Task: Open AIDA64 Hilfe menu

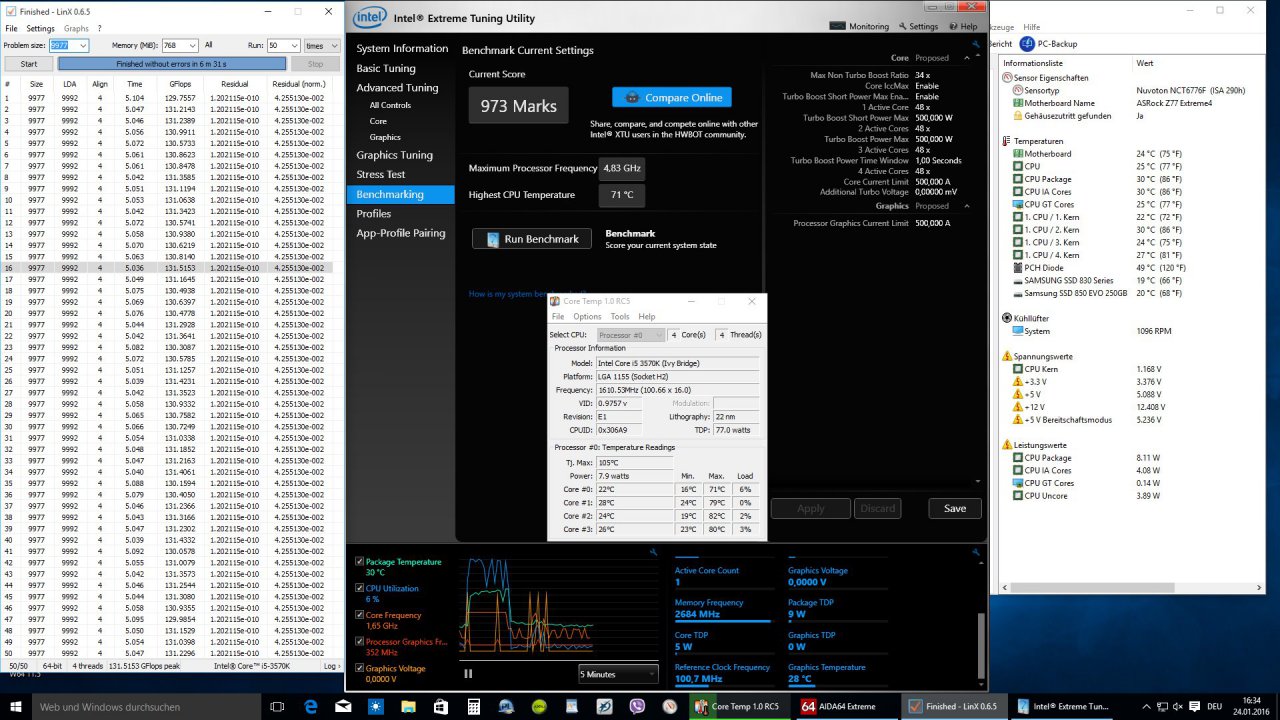Action: pos(1032,27)
